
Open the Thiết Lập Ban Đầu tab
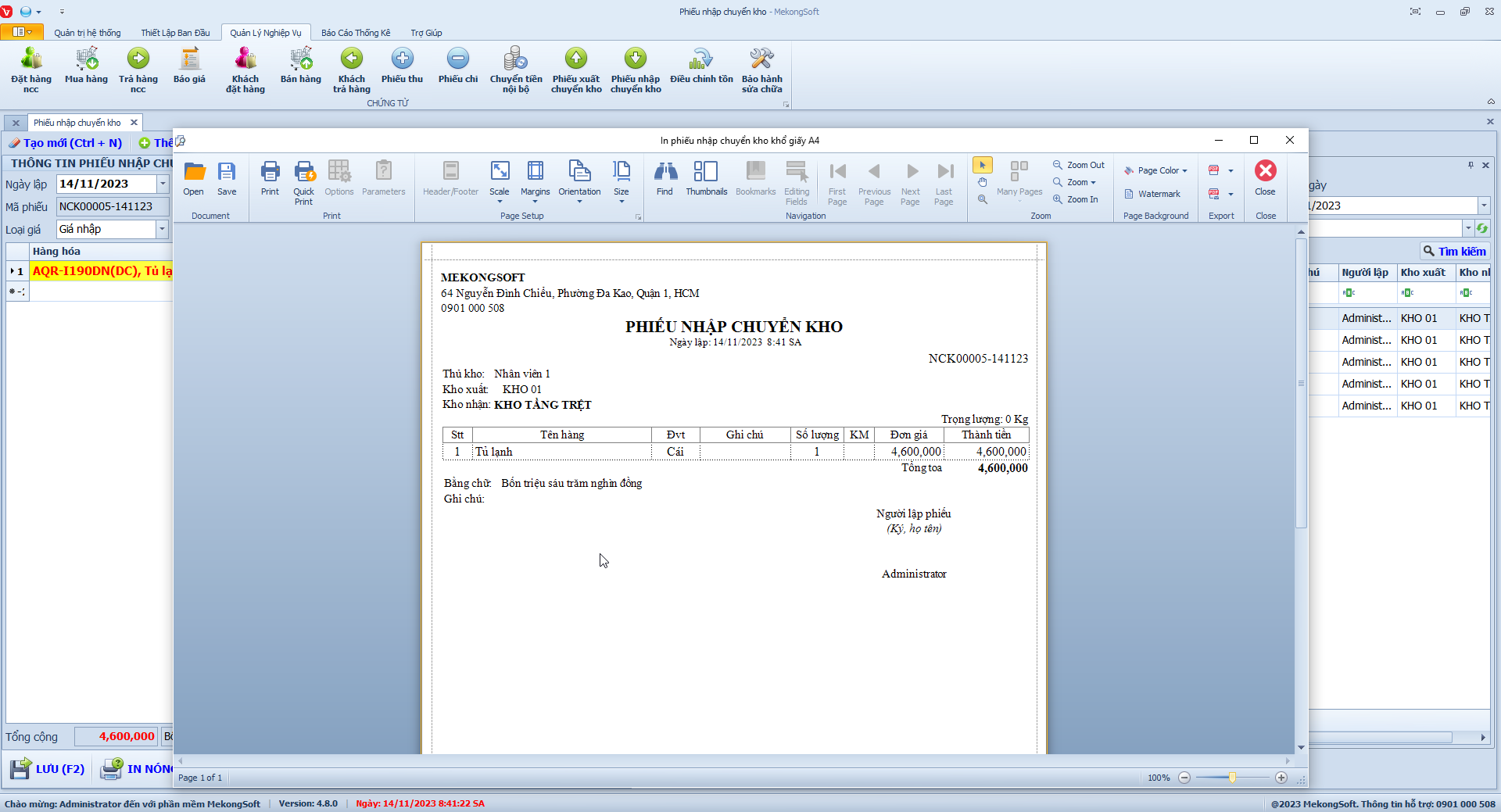(175, 33)
